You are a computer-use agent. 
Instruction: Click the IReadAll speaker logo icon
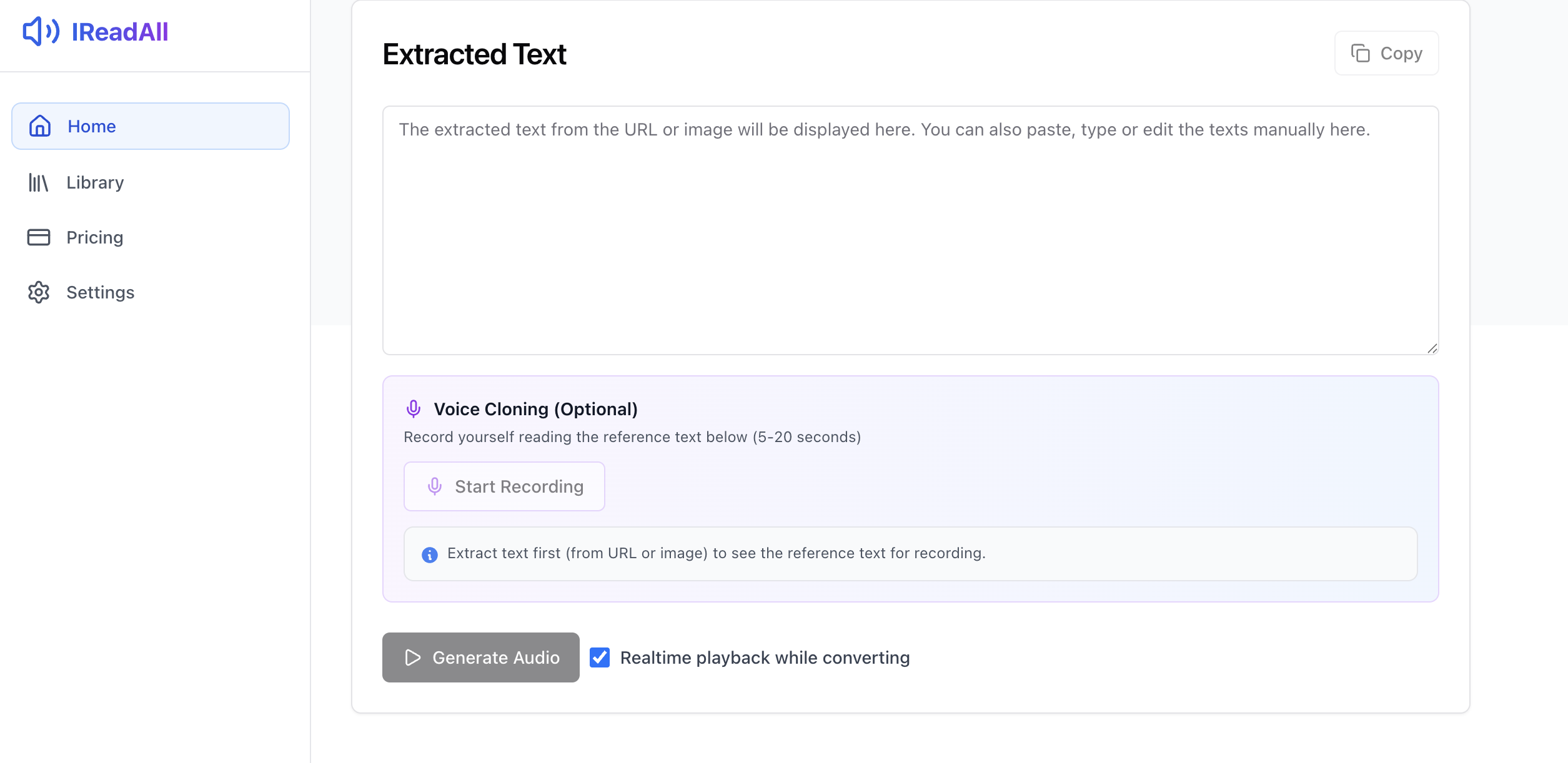coord(40,31)
